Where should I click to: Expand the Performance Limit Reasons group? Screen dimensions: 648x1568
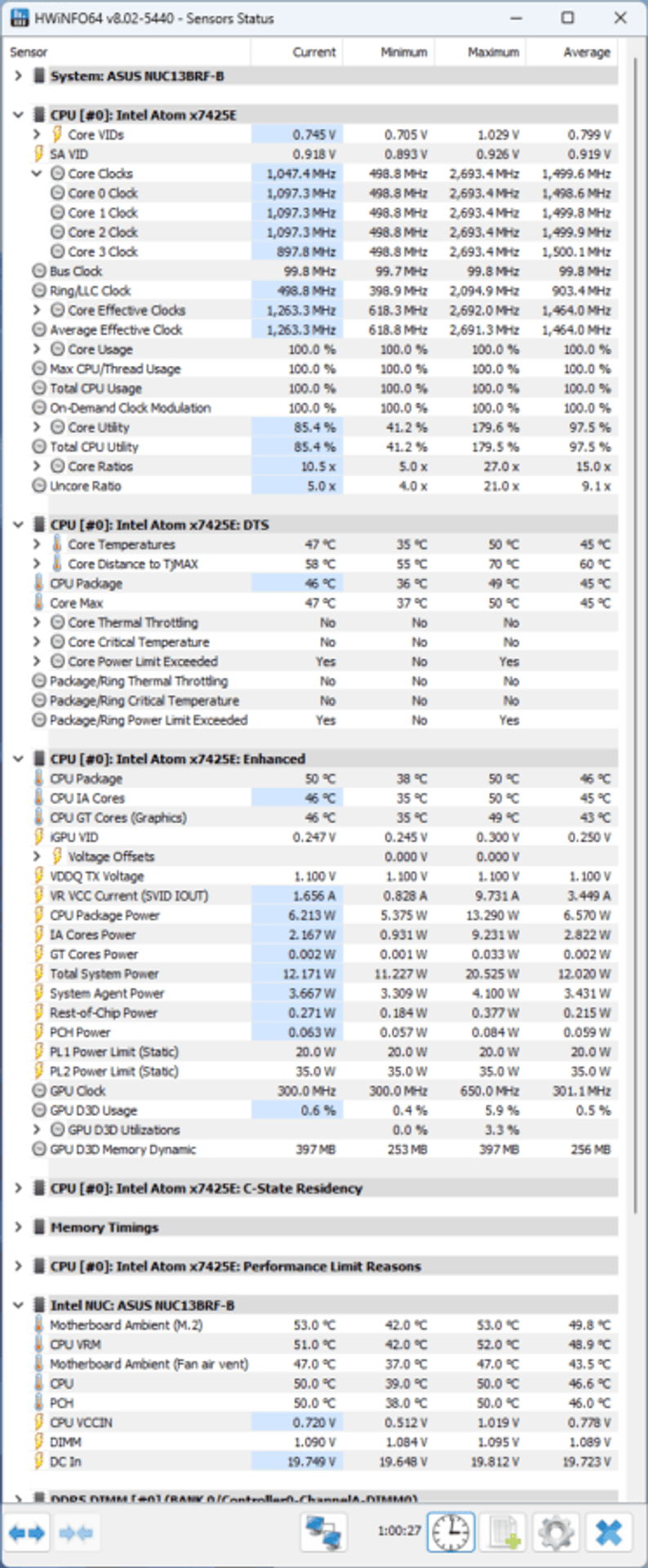(x=18, y=1267)
